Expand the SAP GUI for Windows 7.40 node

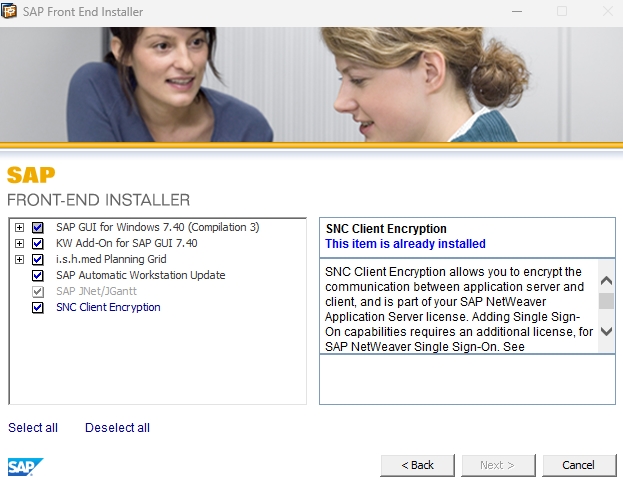pyautogui.click(x=19, y=228)
